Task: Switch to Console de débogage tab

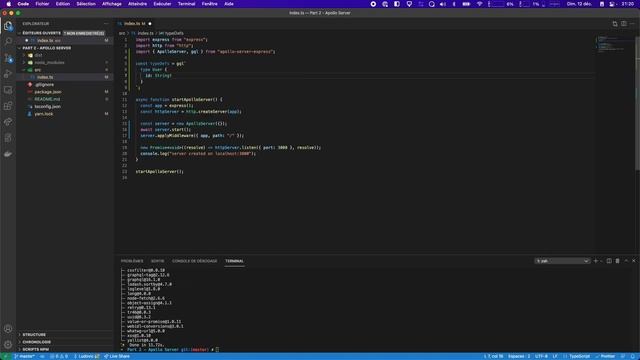Action: (x=194, y=261)
